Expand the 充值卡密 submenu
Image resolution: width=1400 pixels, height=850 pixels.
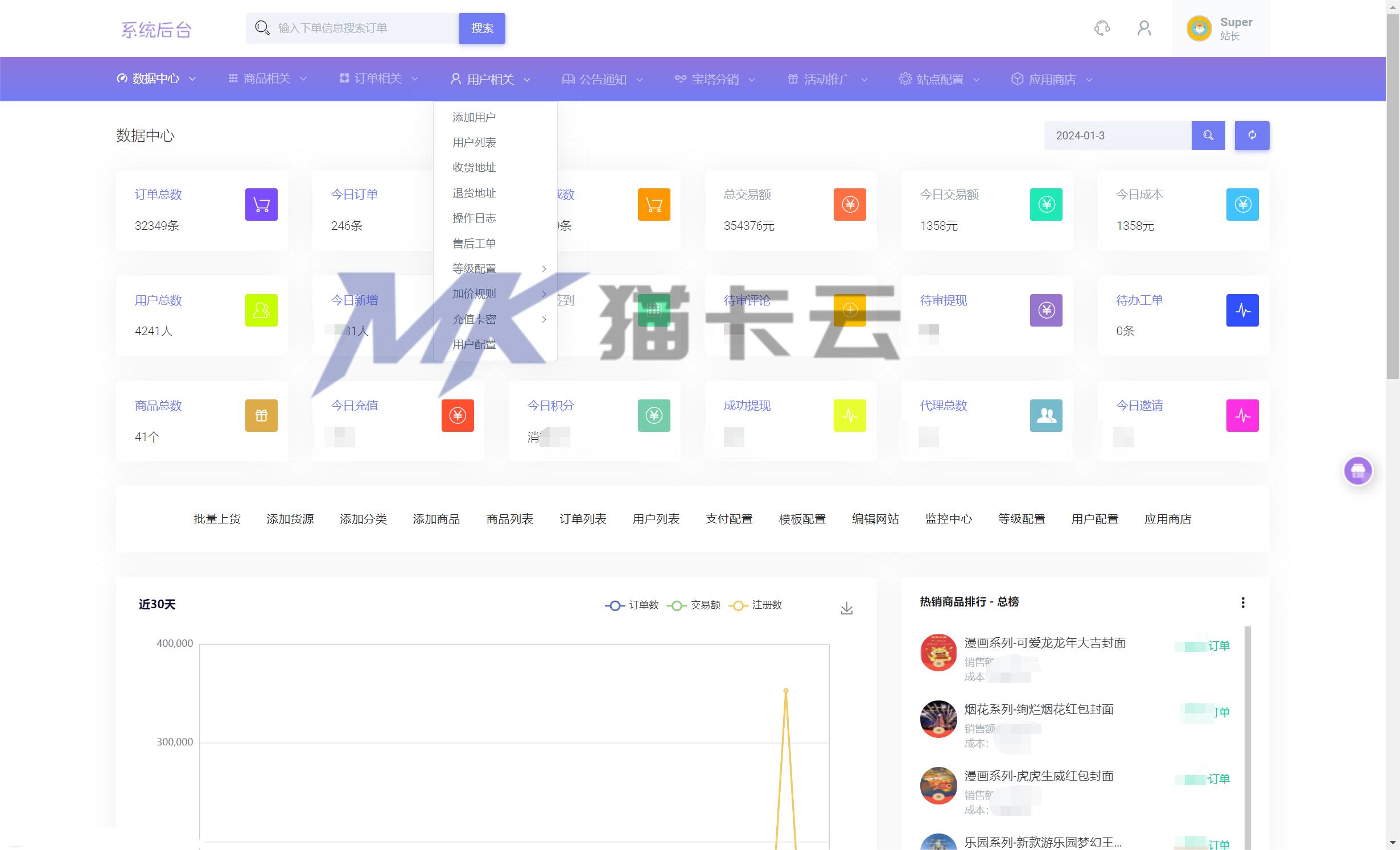[x=495, y=319]
